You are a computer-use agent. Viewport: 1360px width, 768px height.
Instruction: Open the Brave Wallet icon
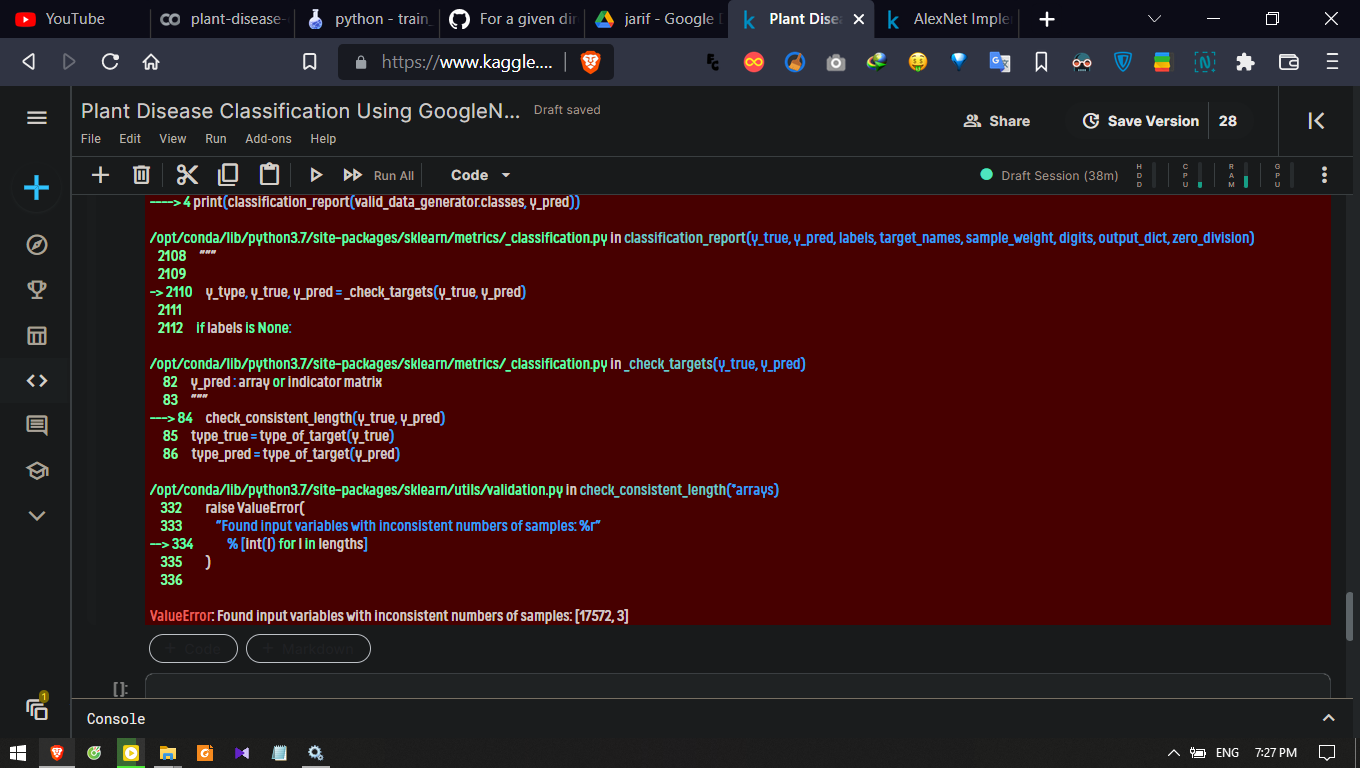coord(1289,62)
